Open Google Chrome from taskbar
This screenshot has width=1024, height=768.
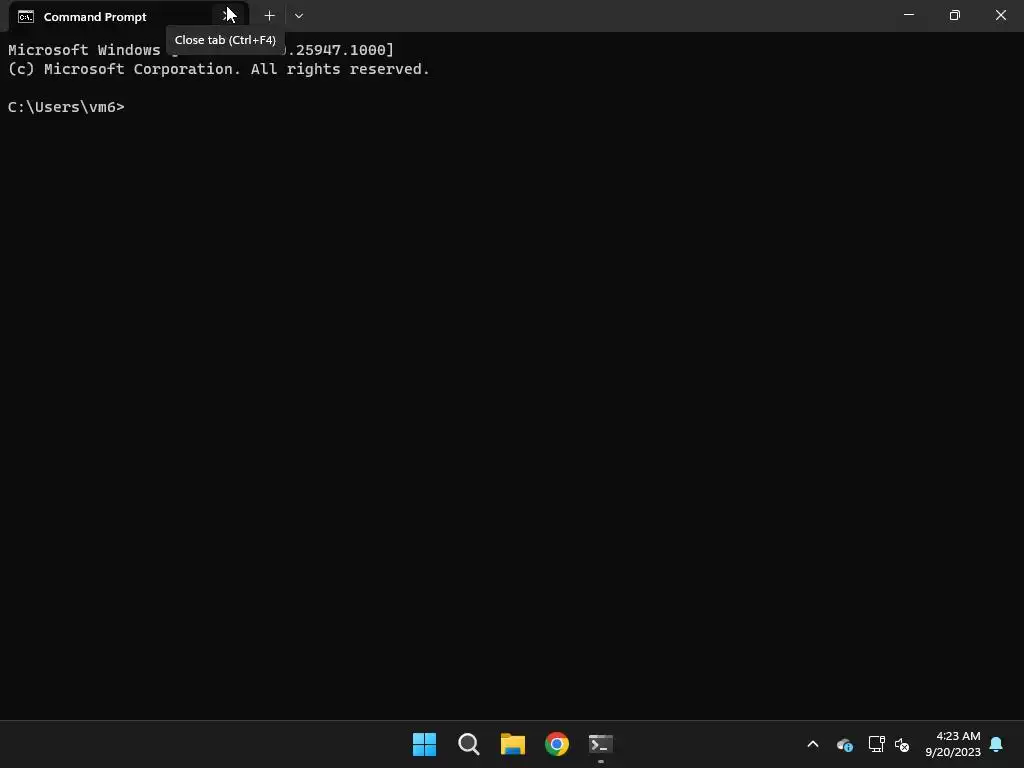click(557, 744)
